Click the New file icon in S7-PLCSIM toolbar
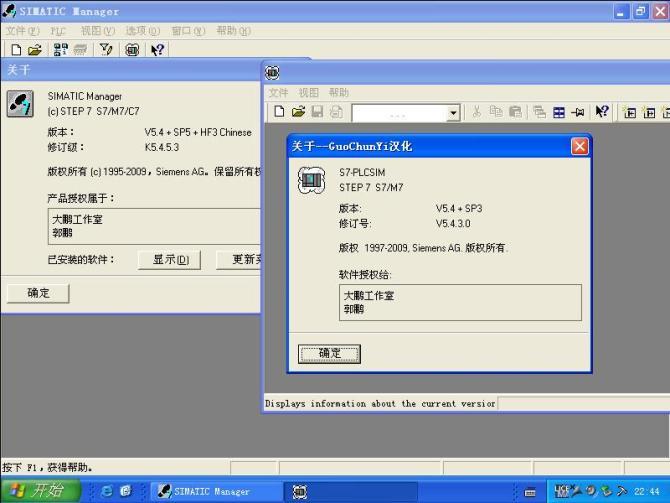 click(x=279, y=112)
